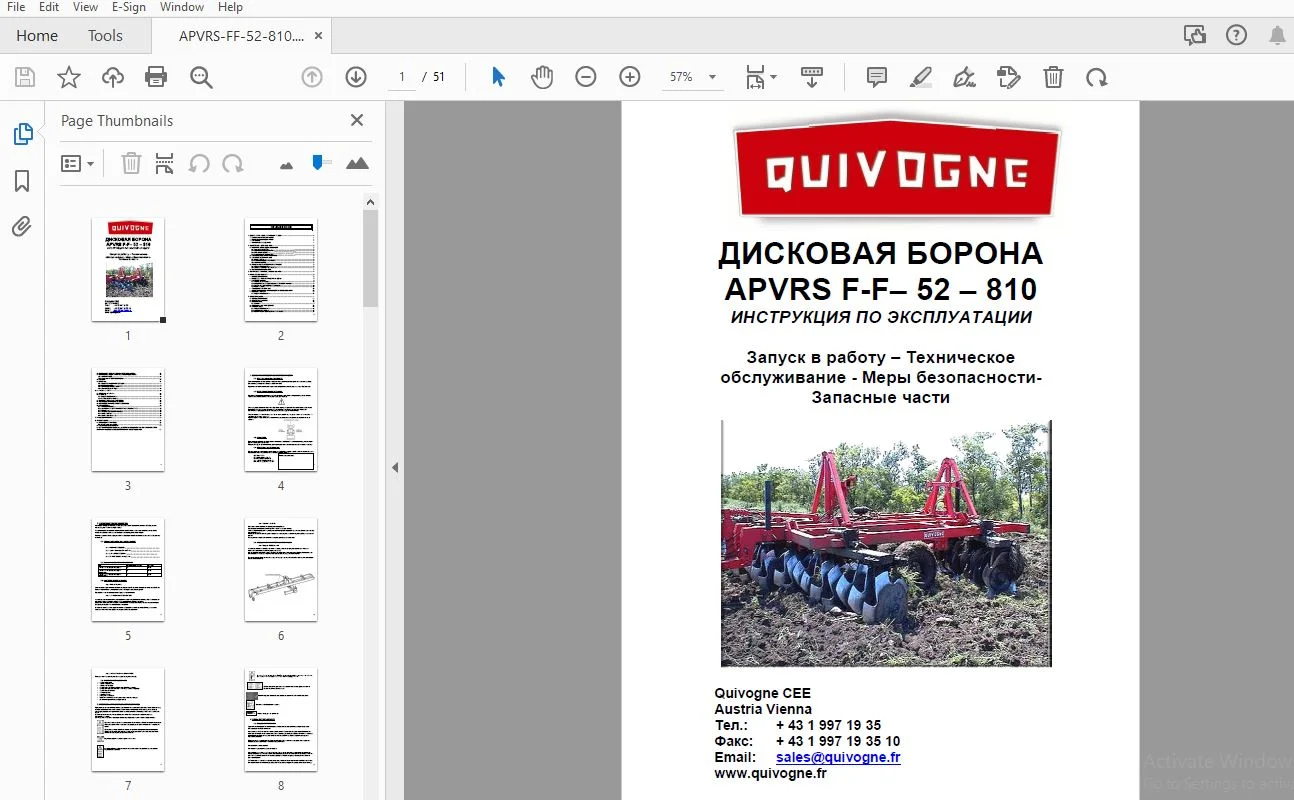Select page 4 thumbnail
Viewport: 1294px width, 800px height.
pyautogui.click(x=281, y=420)
